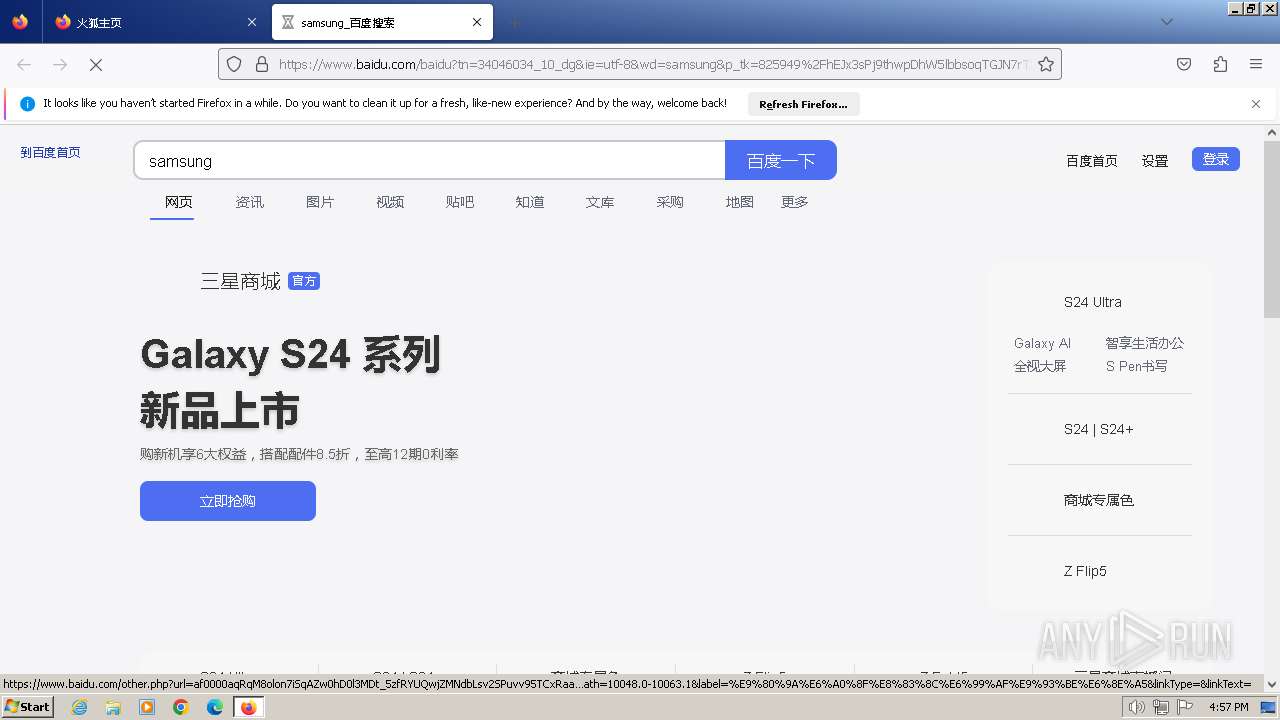Select the 网页 results tab

click(x=179, y=202)
